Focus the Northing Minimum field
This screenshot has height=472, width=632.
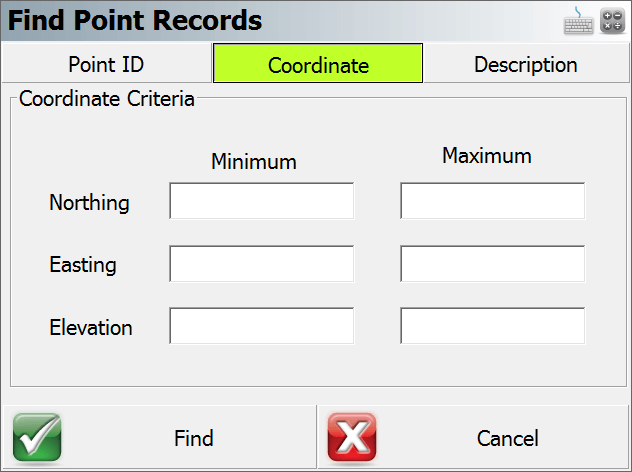(262, 201)
